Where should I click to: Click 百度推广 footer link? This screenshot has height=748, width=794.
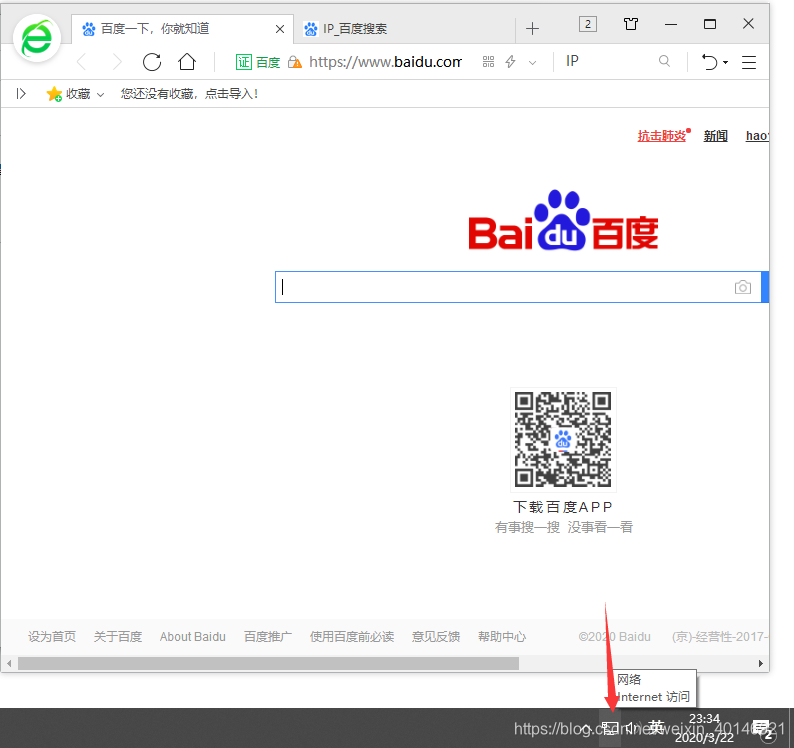pyautogui.click(x=268, y=637)
